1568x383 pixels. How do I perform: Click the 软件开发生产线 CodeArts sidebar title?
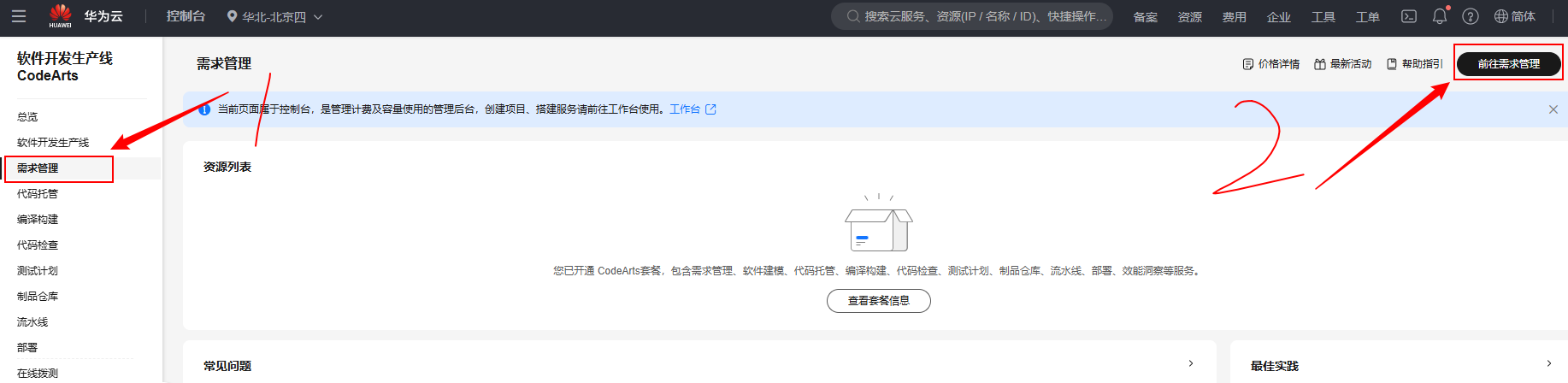65,67
